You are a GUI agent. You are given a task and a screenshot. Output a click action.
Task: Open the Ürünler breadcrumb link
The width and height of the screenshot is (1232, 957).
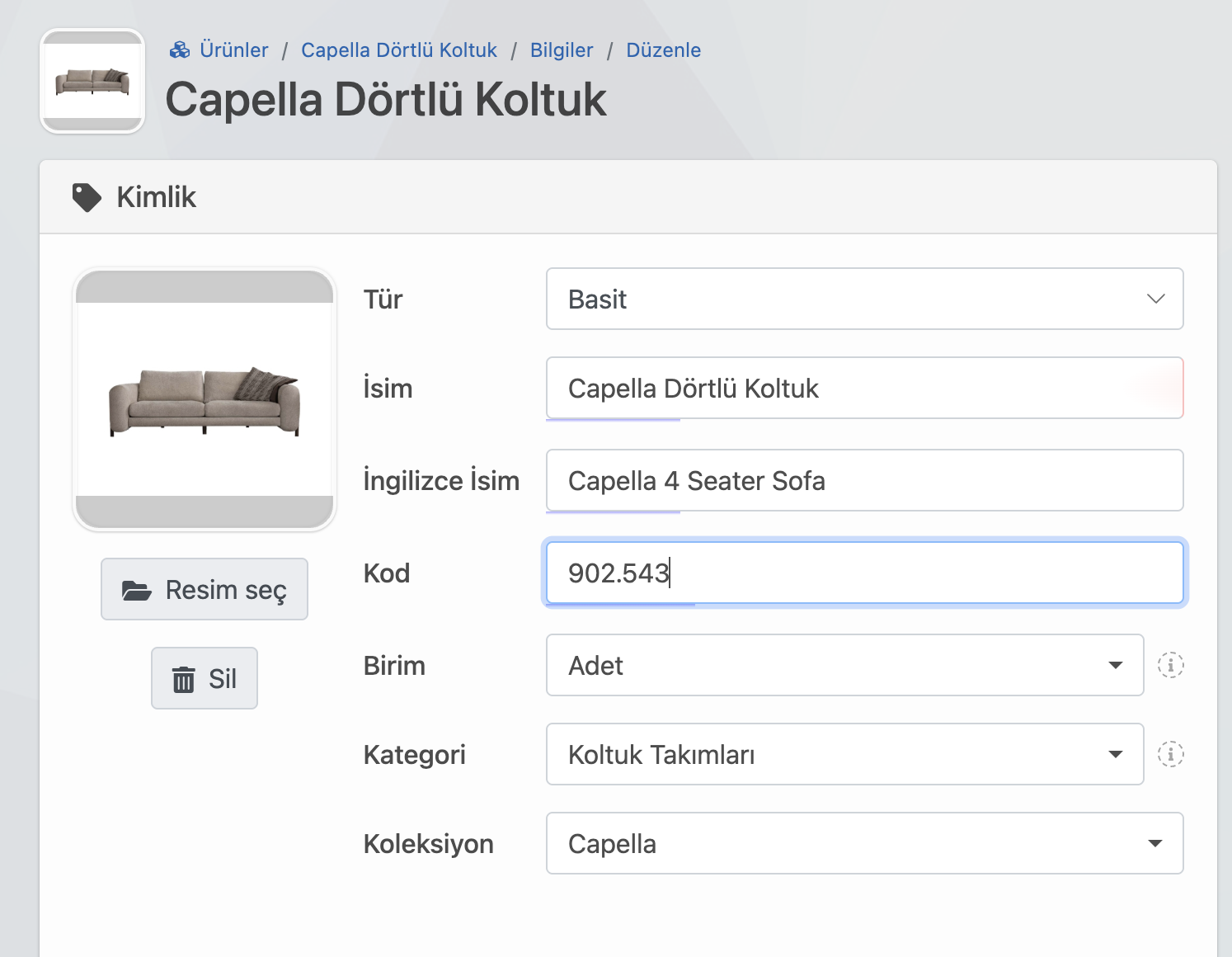click(233, 50)
